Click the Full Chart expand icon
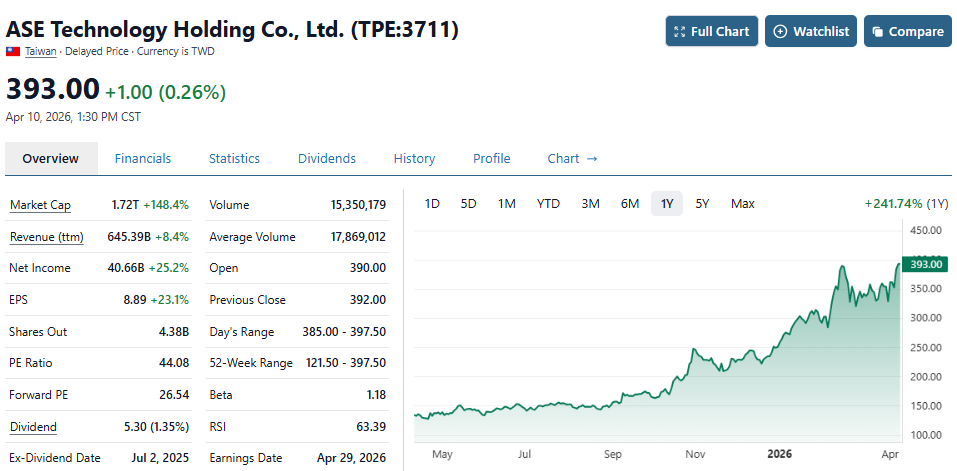The height and width of the screenshot is (471, 957). 680,31
